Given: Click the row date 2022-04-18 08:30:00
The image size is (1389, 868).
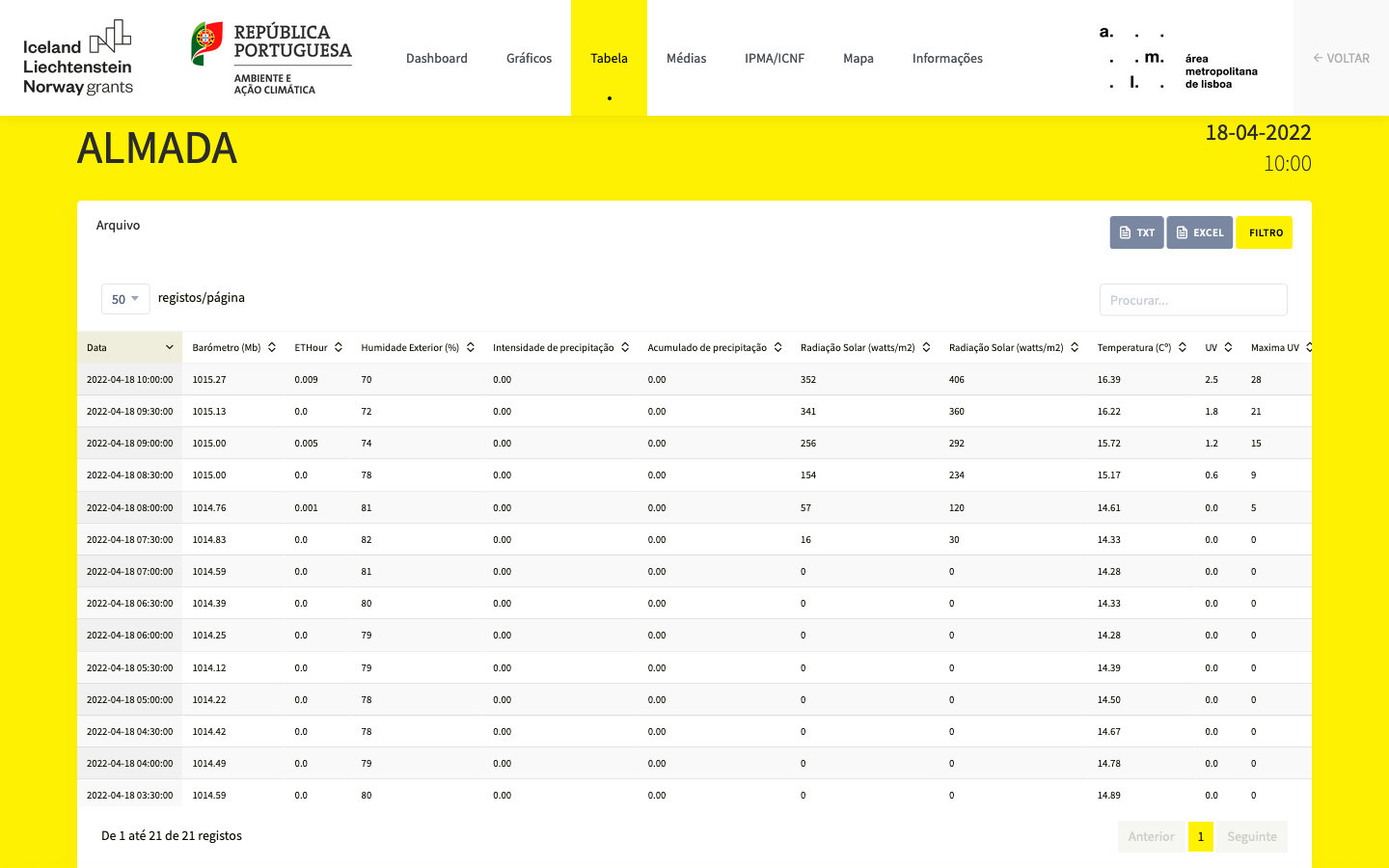Looking at the screenshot, I should [130, 475].
